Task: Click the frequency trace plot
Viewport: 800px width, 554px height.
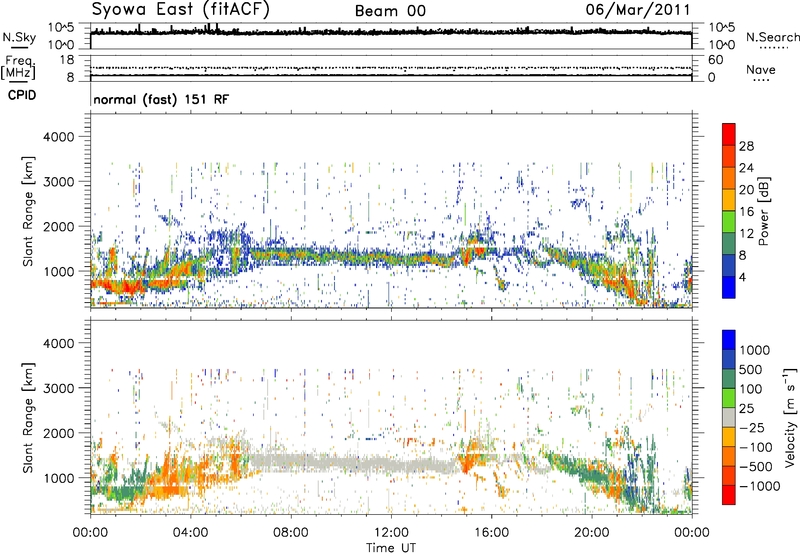Action: [391, 68]
